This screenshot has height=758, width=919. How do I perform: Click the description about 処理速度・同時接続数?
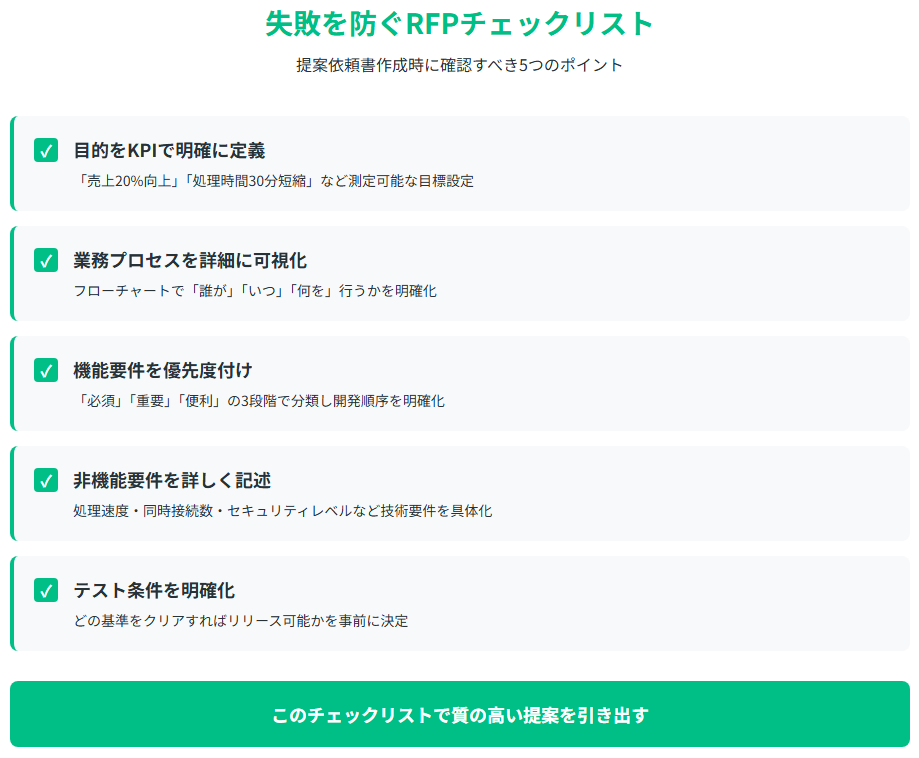point(283,511)
